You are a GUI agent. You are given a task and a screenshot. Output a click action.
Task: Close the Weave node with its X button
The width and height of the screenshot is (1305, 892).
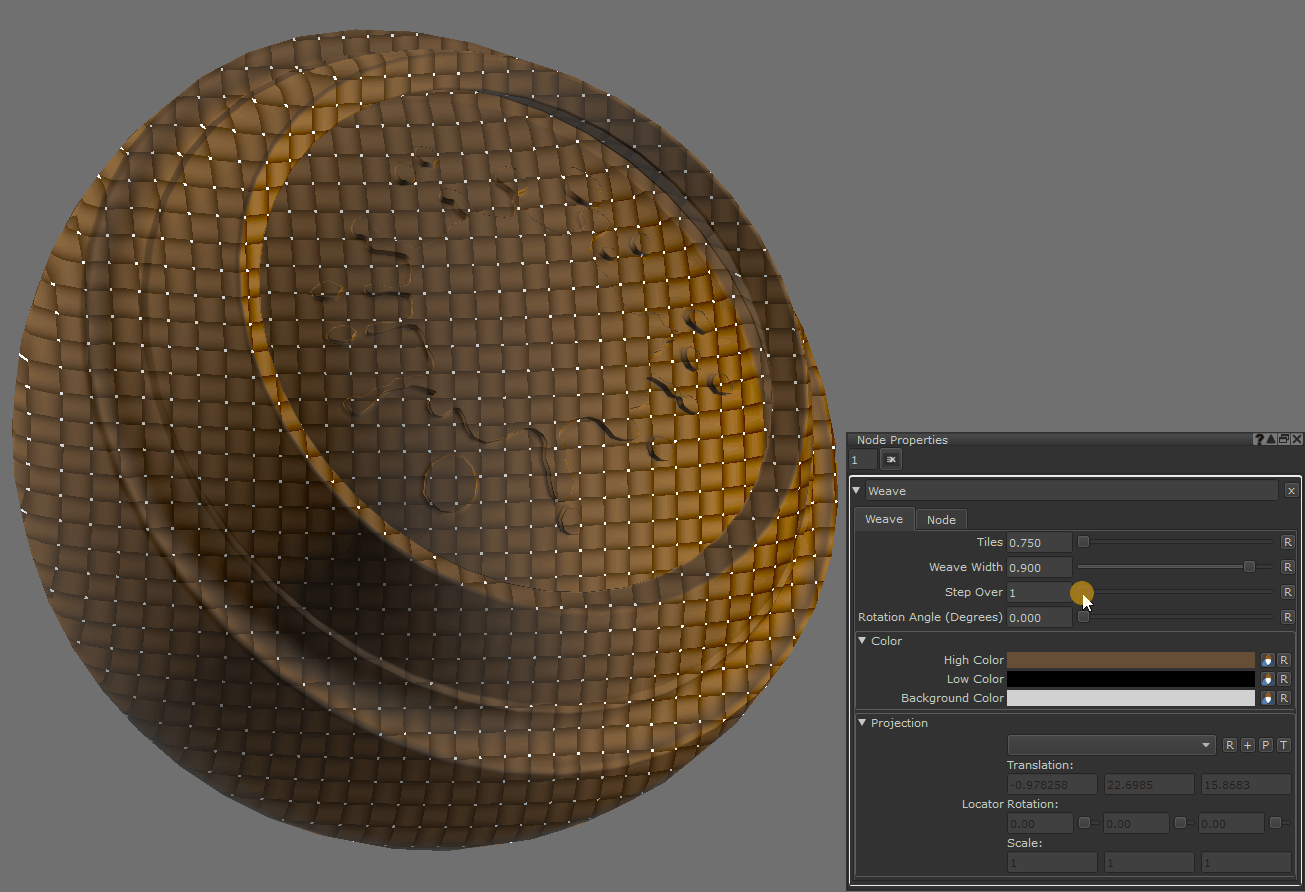pyautogui.click(x=1290, y=491)
